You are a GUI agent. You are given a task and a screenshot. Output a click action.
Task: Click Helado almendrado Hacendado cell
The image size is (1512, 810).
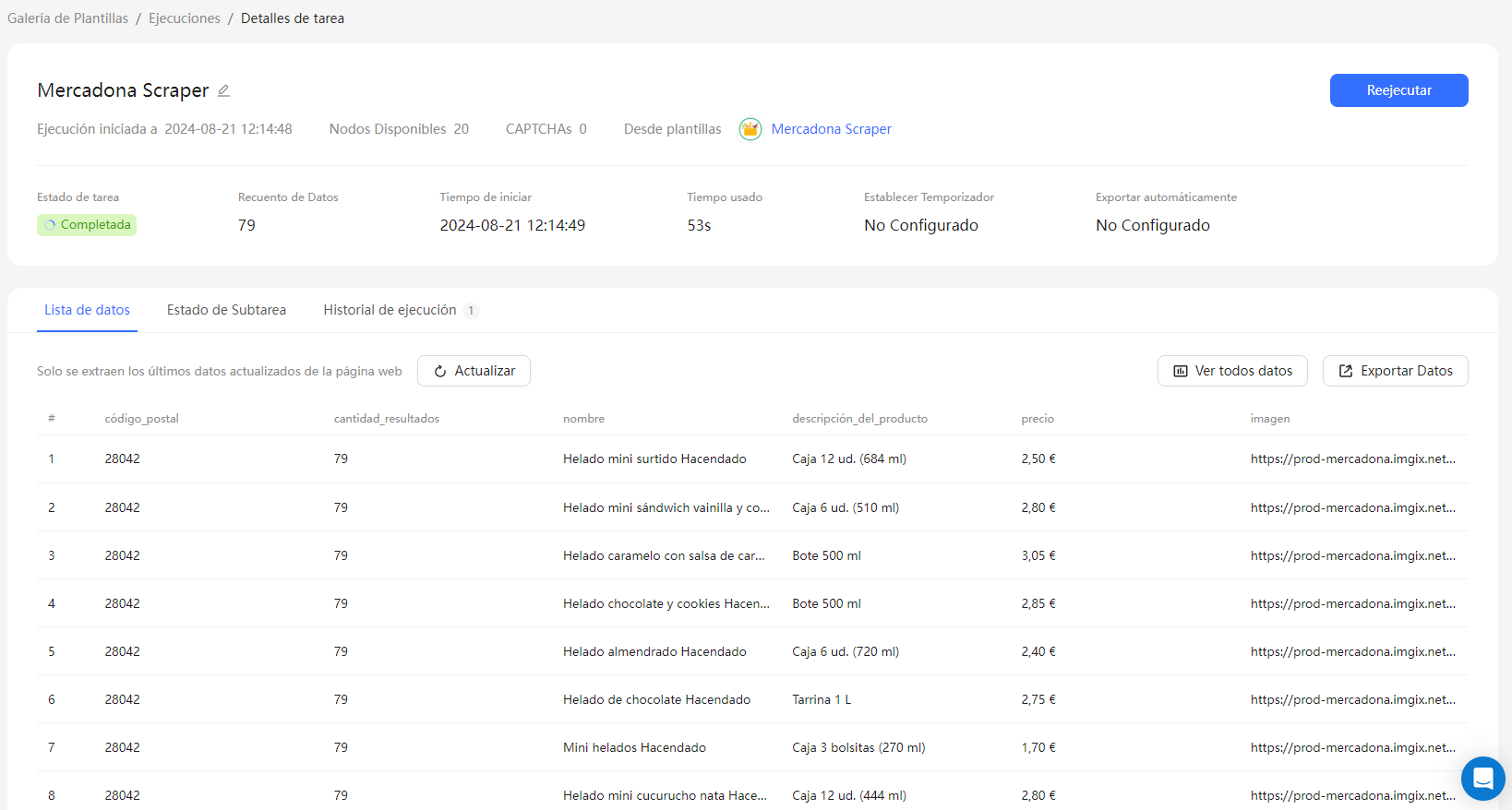click(x=654, y=651)
